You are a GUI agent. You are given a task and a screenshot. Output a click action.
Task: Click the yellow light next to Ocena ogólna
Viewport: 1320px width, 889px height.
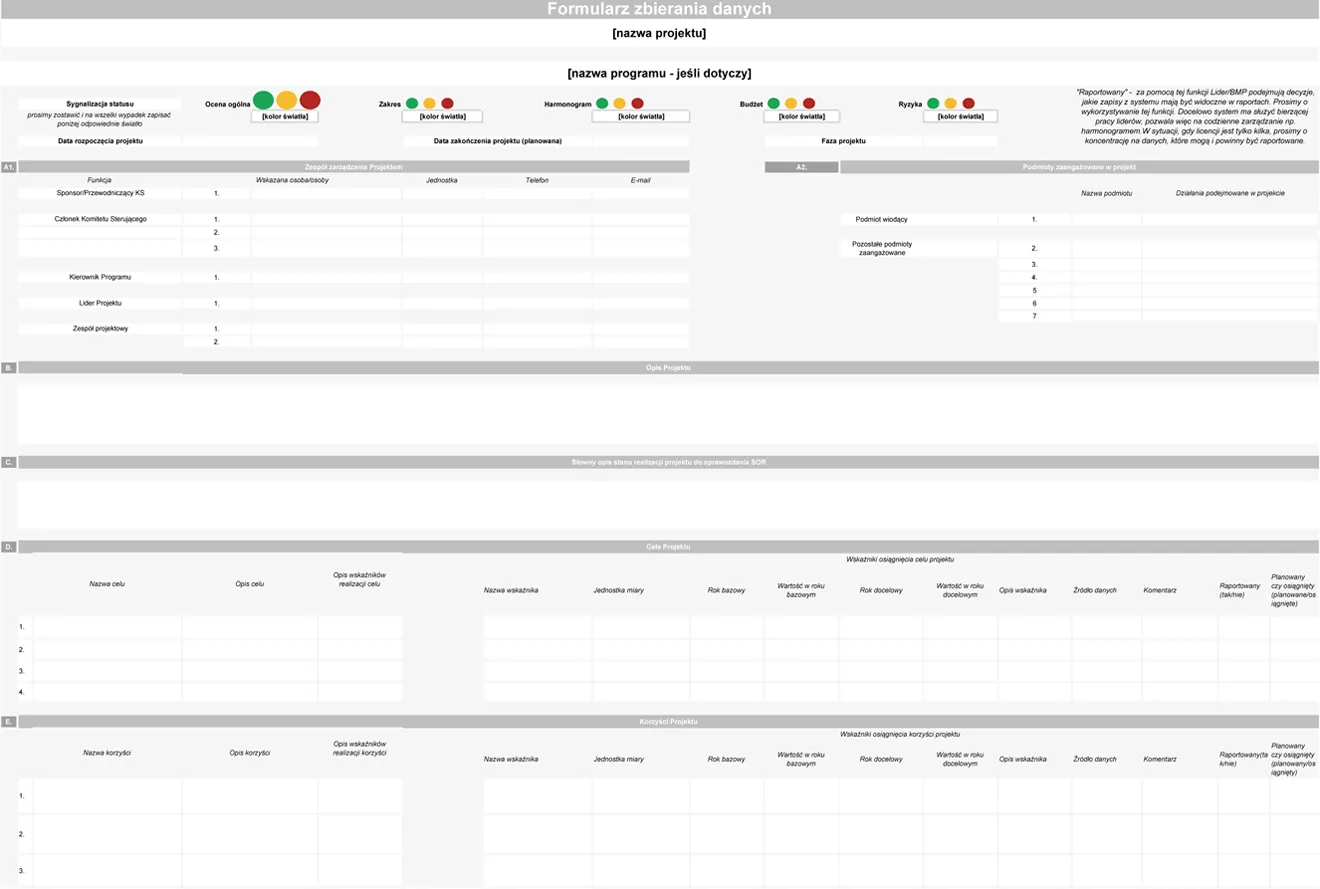(287, 100)
